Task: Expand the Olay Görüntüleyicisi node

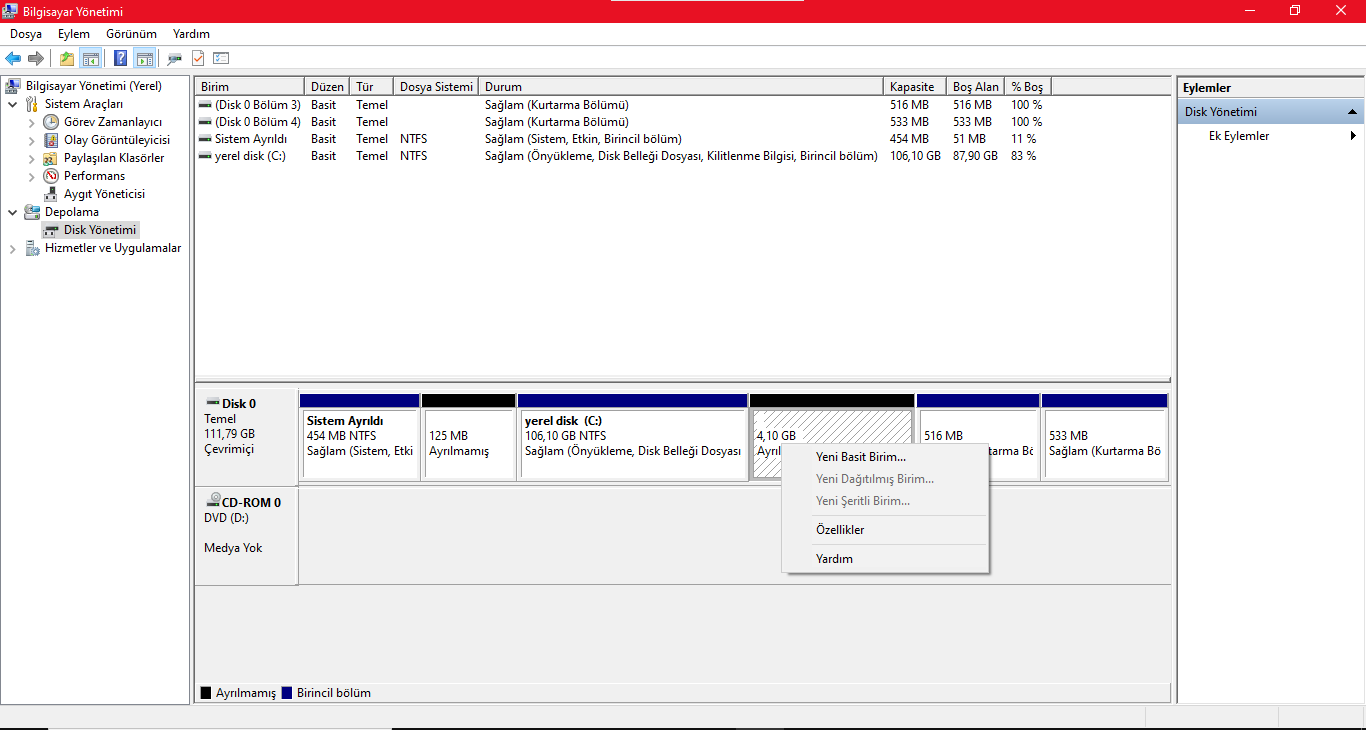Action: (31, 140)
